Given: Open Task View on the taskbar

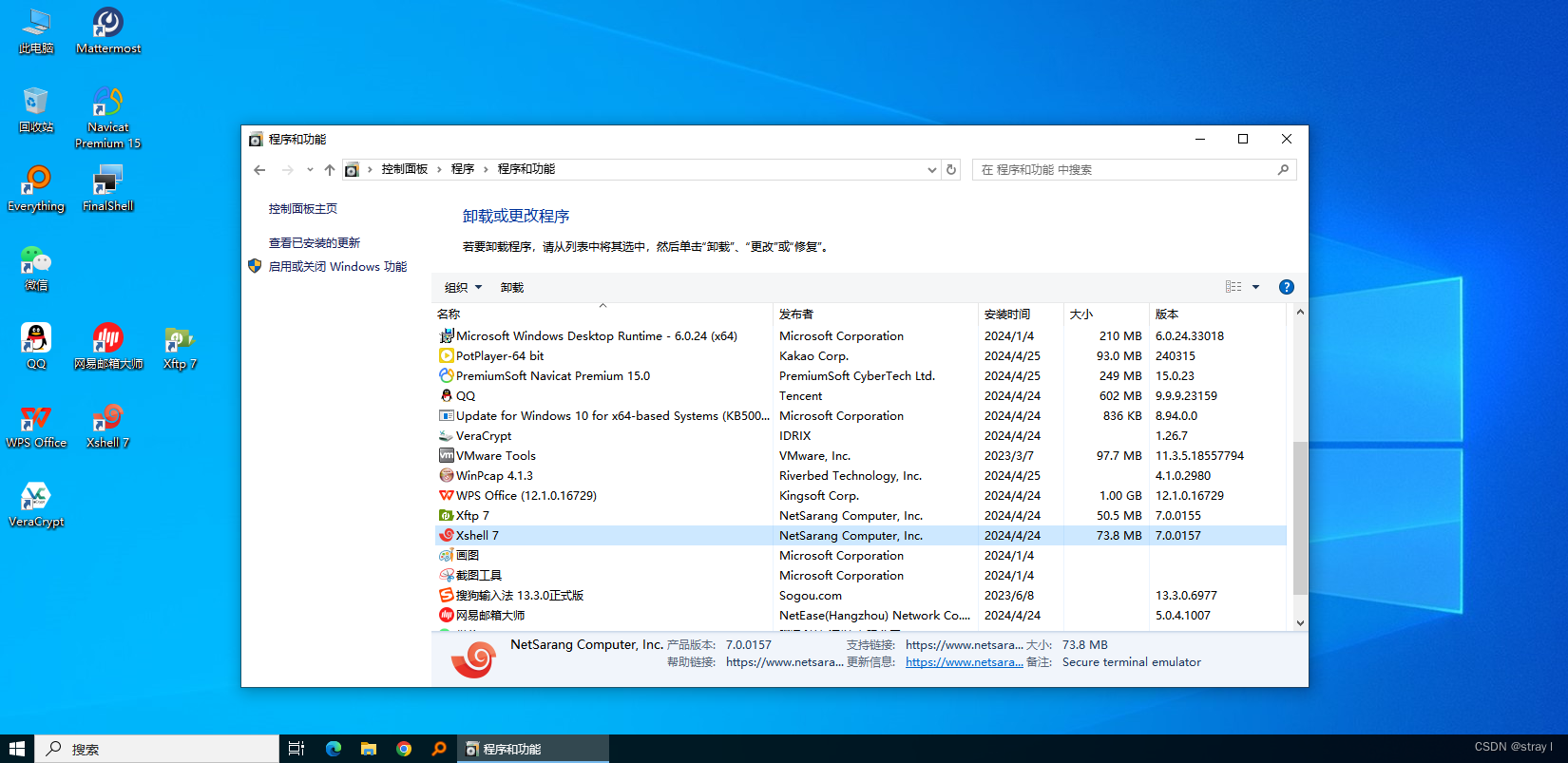Looking at the screenshot, I should 296,749.
